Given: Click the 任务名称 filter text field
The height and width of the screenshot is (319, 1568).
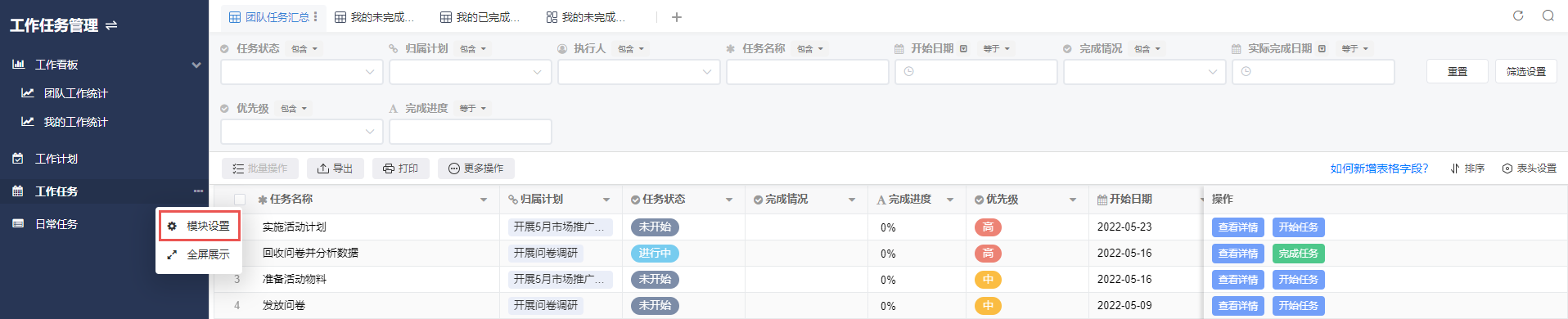Looking at the screenshot, I should (808, 72).
